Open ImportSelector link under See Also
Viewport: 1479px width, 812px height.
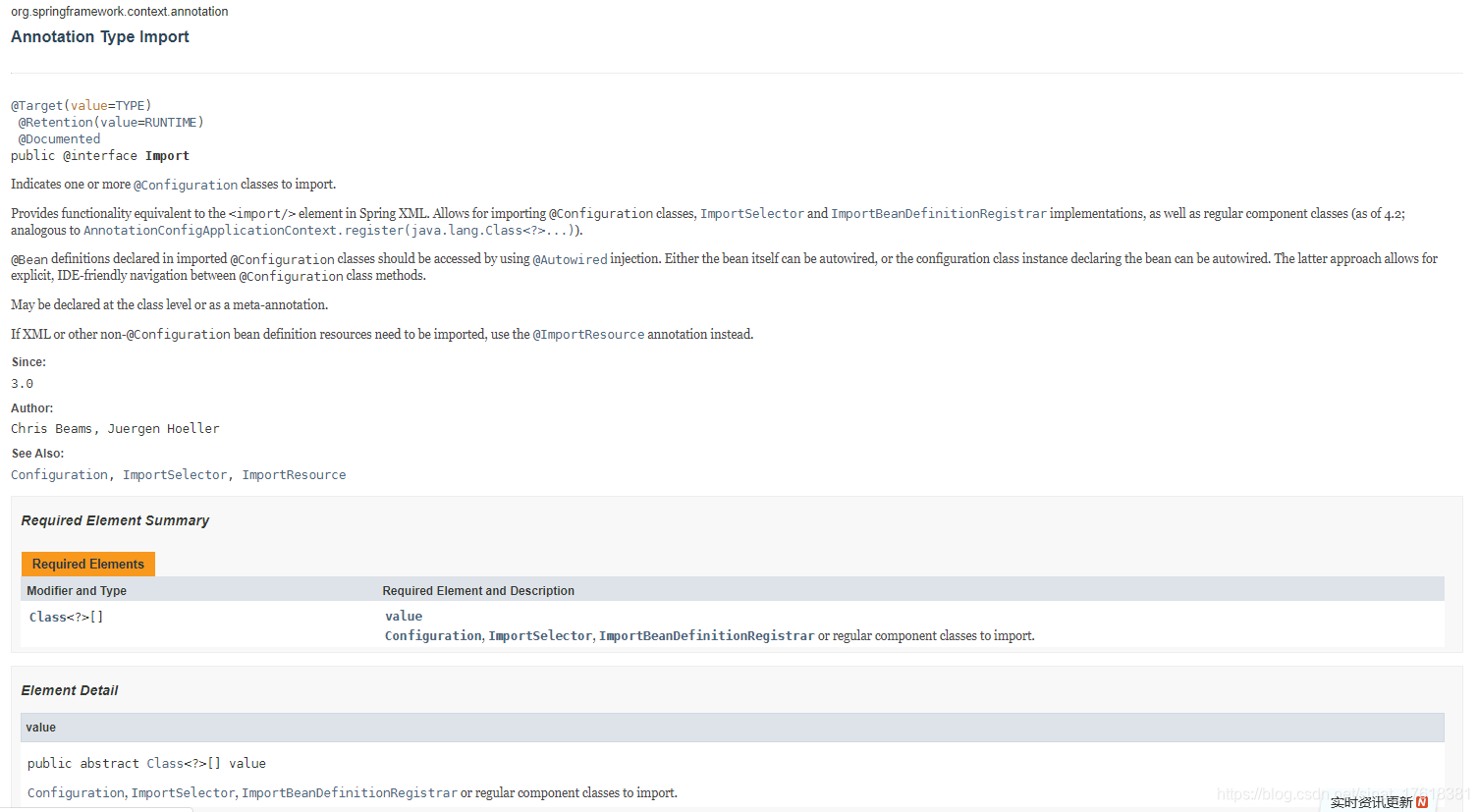(x=175, y=475)
